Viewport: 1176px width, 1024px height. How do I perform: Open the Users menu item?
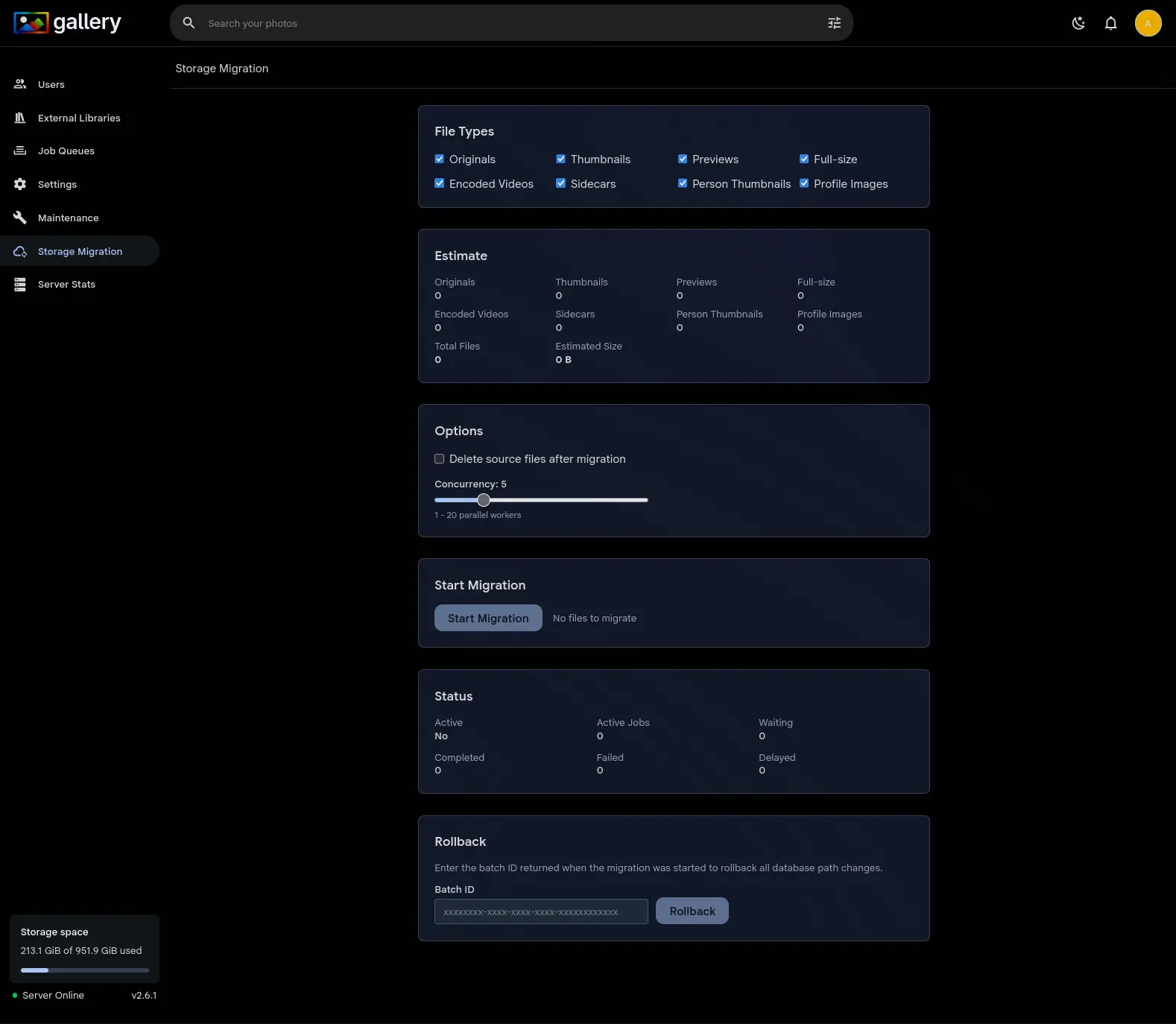80,84
